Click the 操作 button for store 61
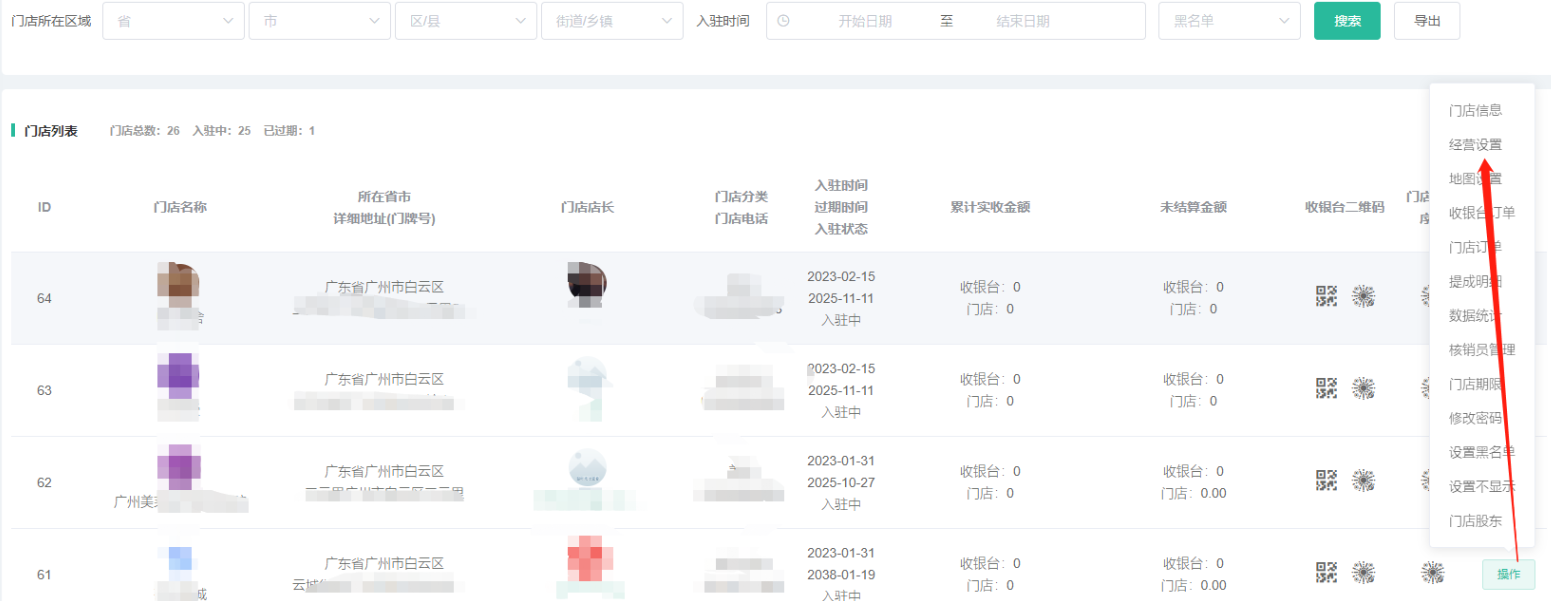The width and height of the screenshot is (1551, 601). pyautogui.click(x=1507, y=574)
